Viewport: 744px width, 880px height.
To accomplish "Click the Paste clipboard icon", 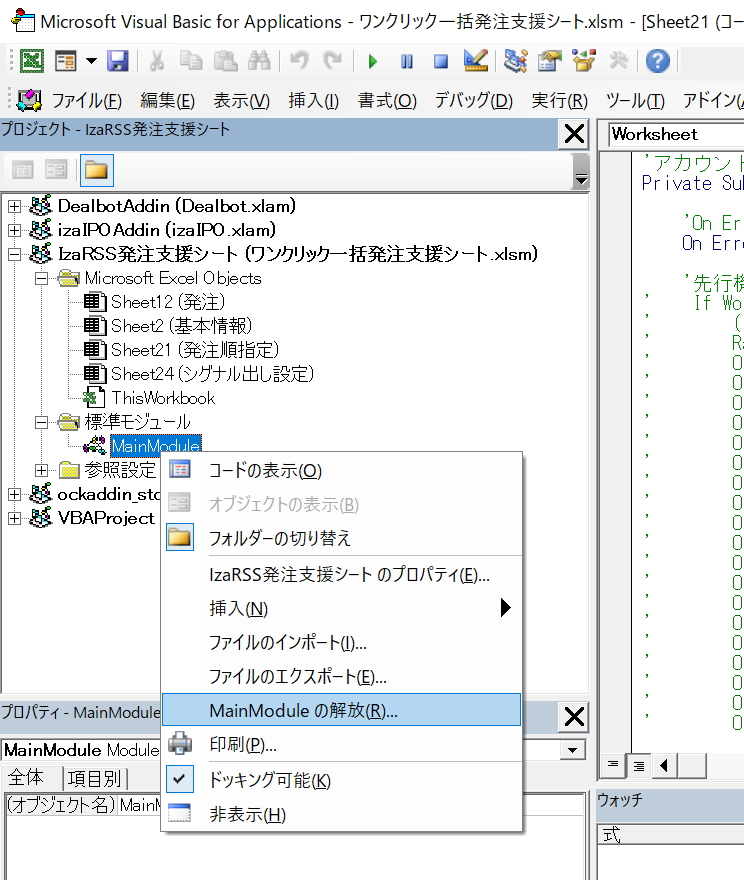I will point(226,61).
